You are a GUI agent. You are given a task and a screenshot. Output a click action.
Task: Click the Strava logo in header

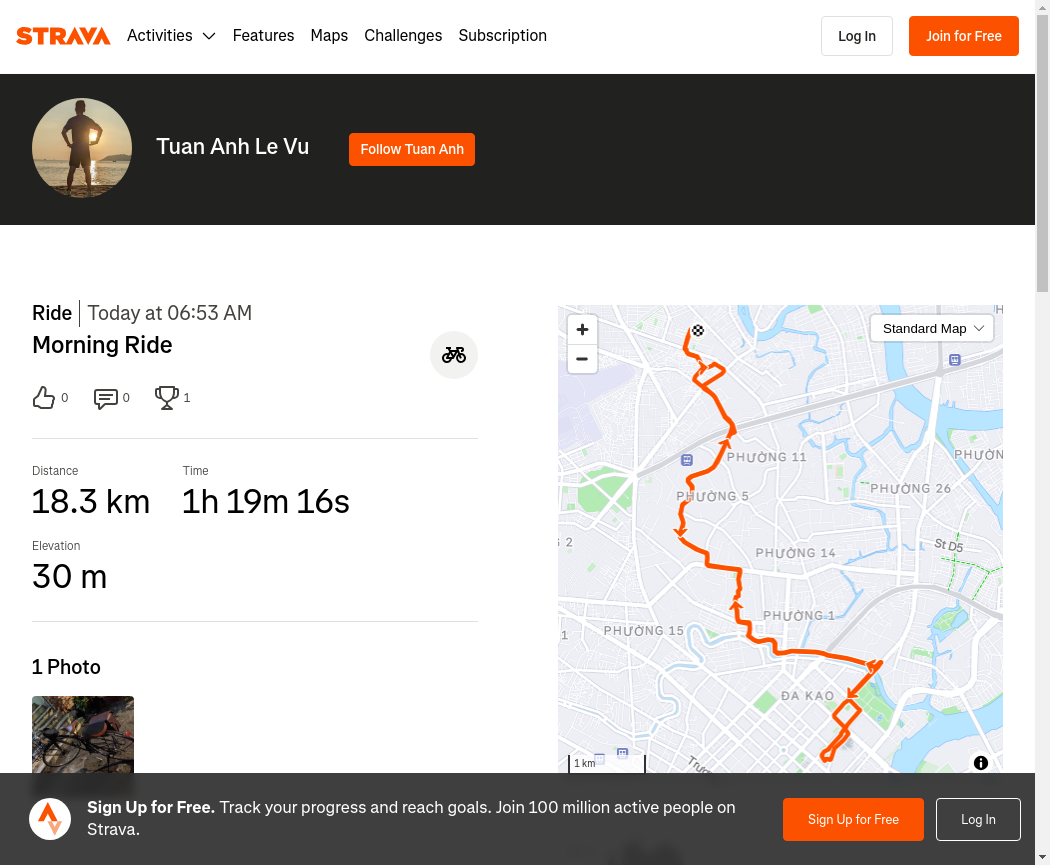coord(63,35)
